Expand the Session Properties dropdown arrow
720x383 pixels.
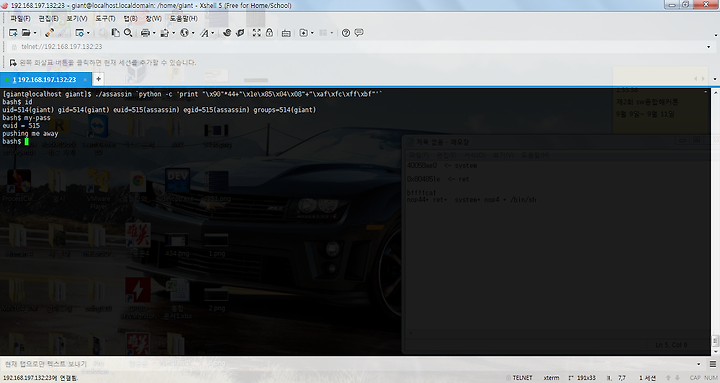(x=88, y=33)
